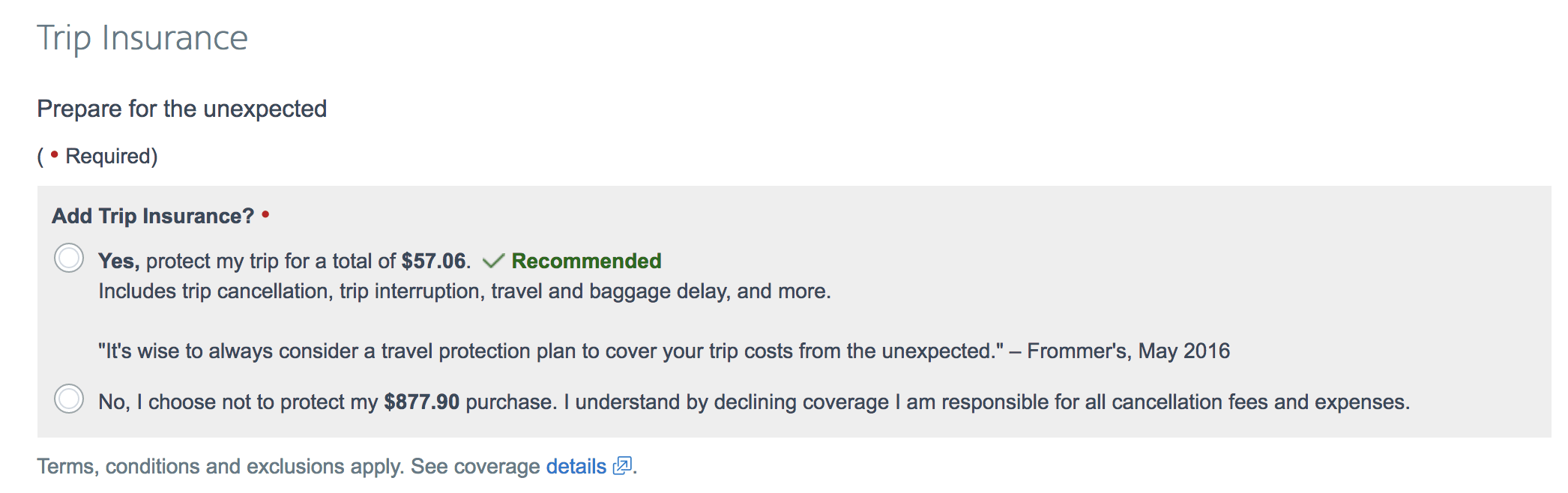Click the green Recommended label text
The width and height of the screenshot is (1568, 493).
click(586, 261)
